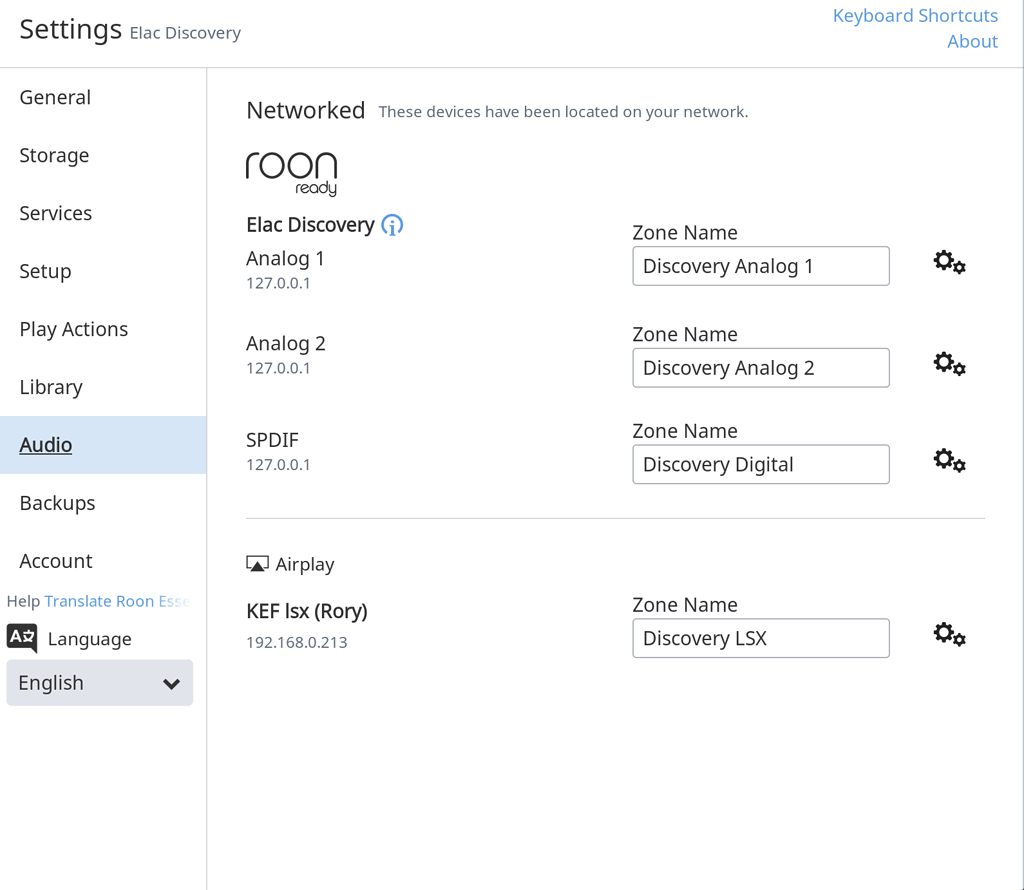Click the Discovery Analog 1 zone name field
The image size is (1024, 890).
point(760,266)
